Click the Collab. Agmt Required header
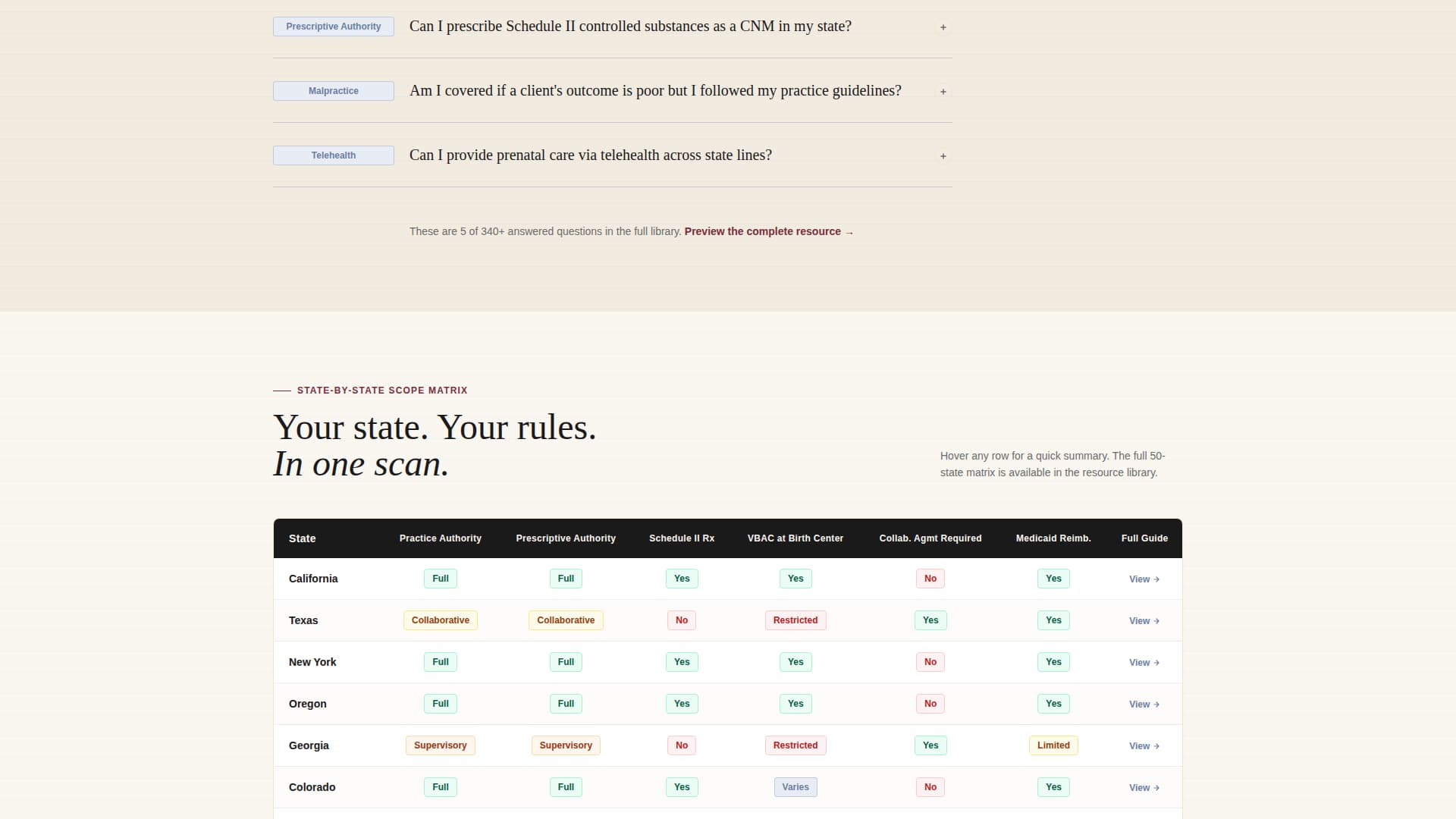1456x819 pixels. point(930,538)
